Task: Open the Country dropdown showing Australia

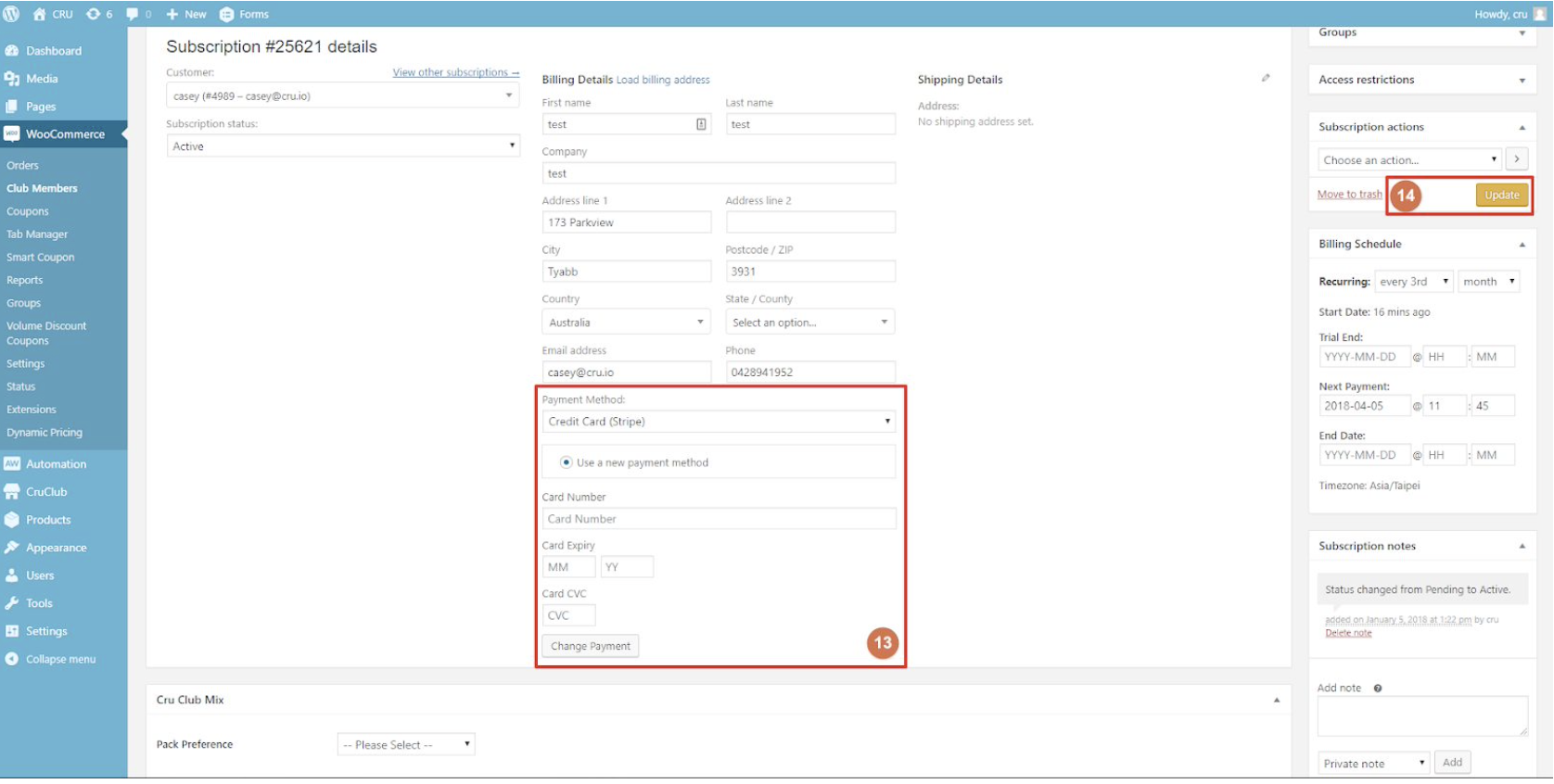Action: point(626,322)
